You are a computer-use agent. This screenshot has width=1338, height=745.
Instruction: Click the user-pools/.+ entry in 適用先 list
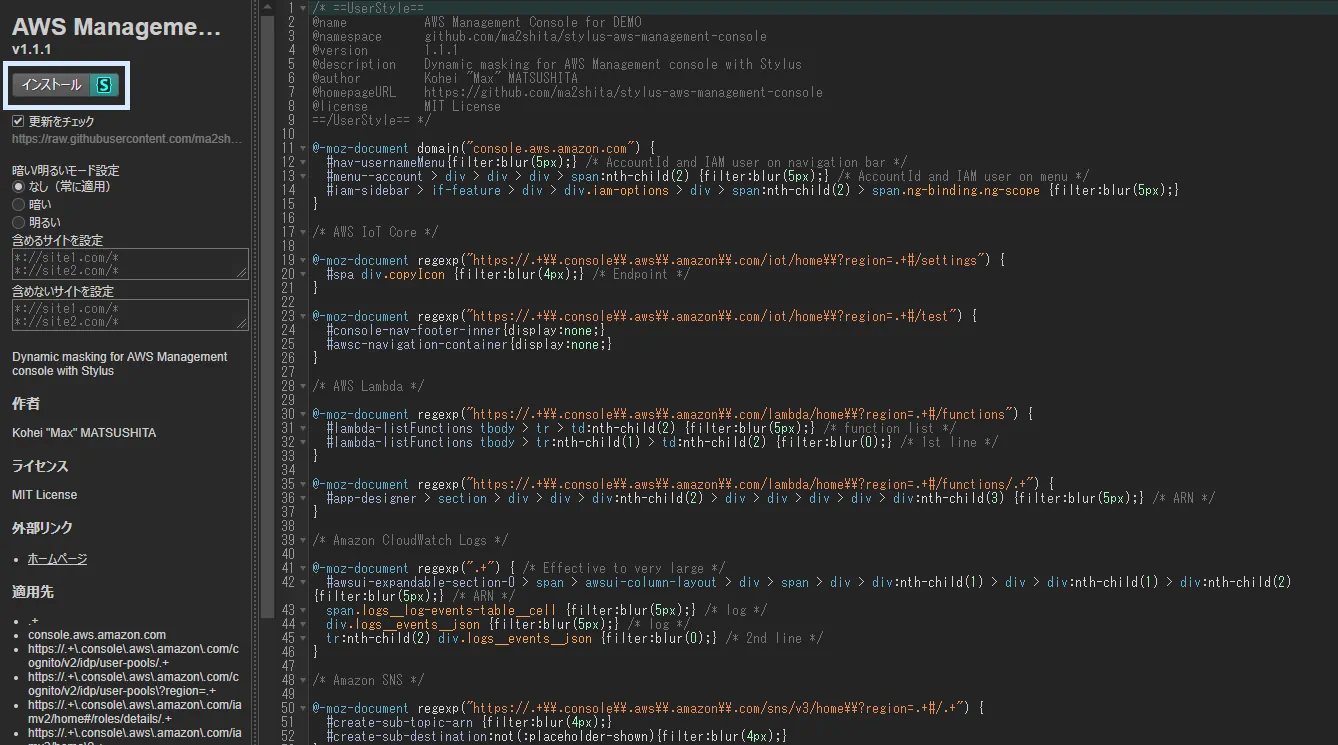pos(134,656)
